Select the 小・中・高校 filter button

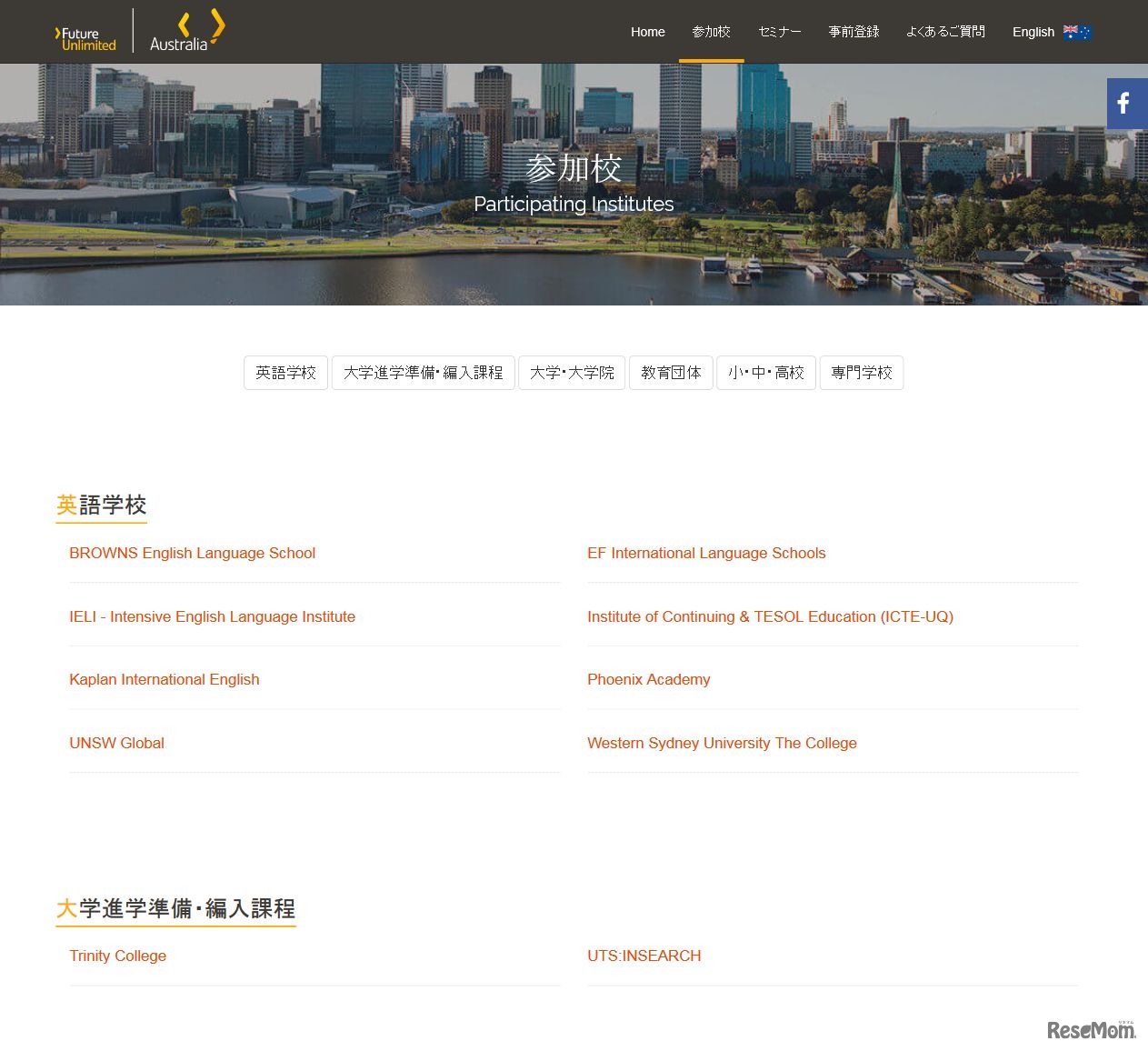(x=766, y=373)
